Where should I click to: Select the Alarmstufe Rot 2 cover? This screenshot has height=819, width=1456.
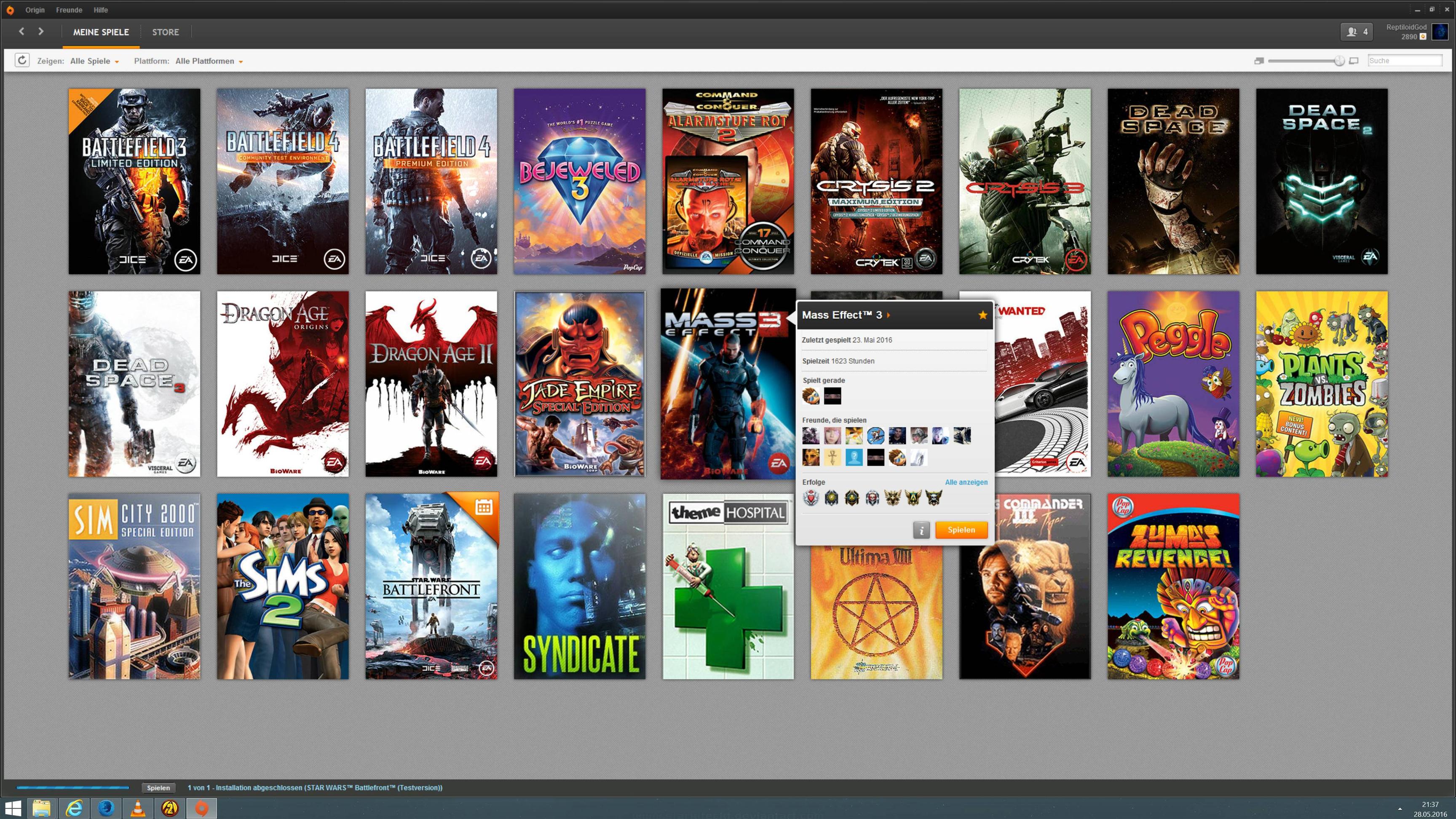[728, 182]
